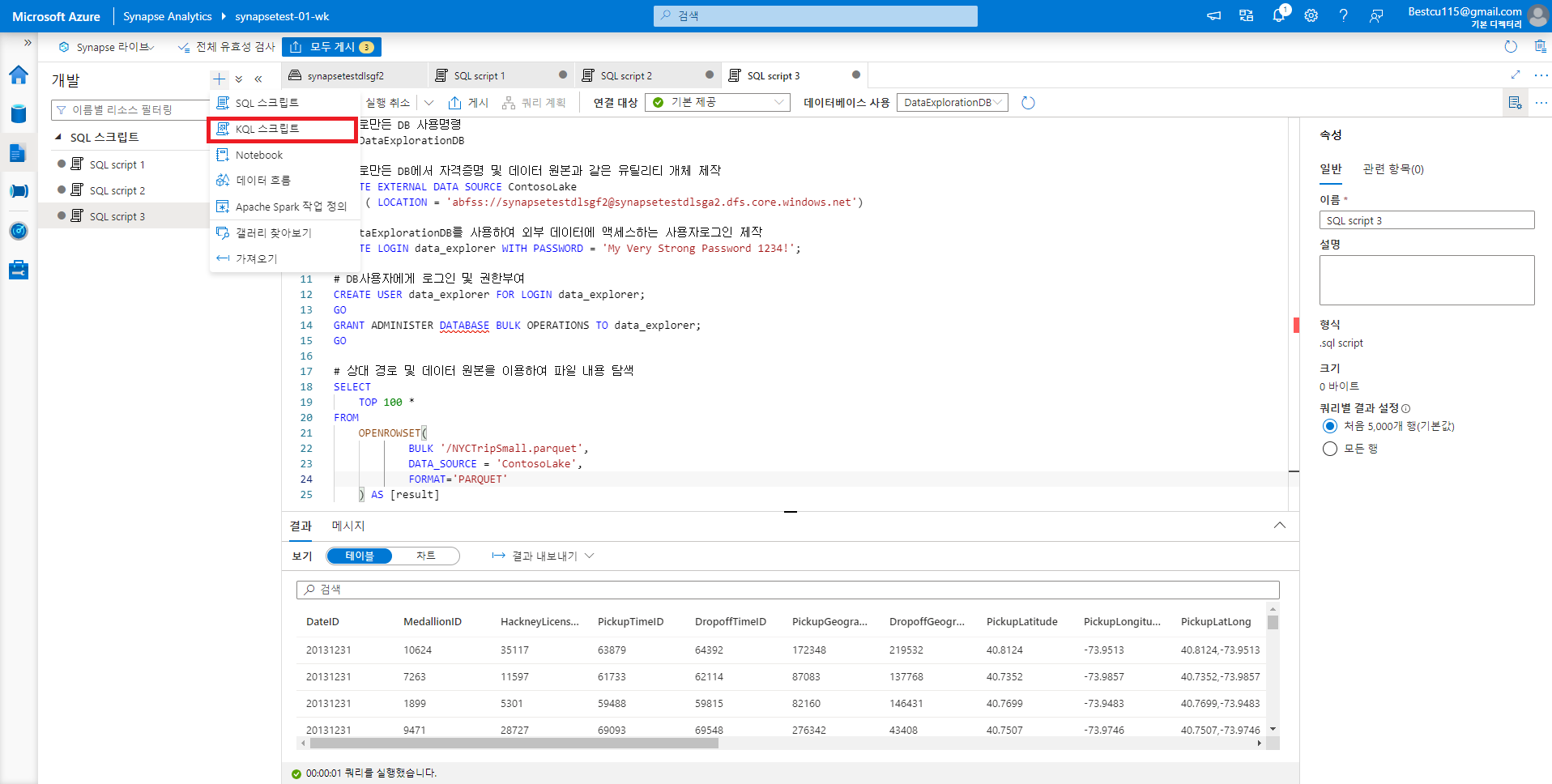Click the horizontal scrollbar of results table

point(514,743)
